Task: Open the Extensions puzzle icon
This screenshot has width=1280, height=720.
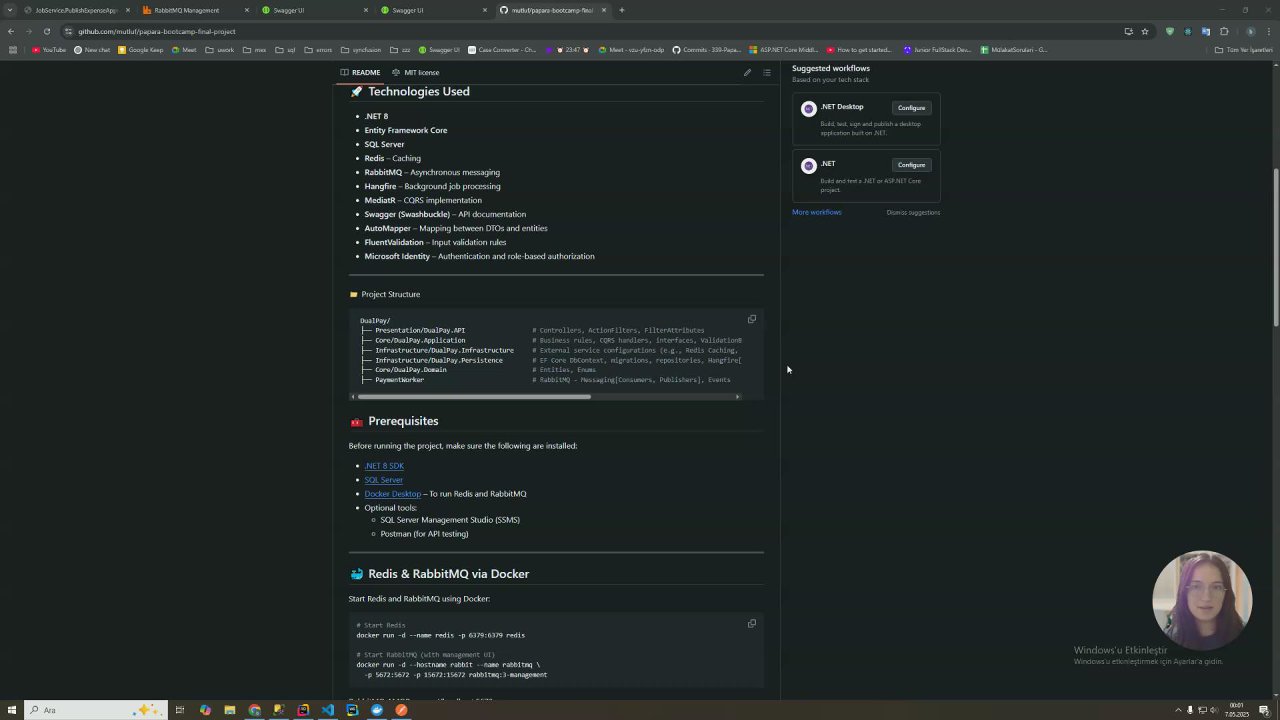Action: coord(1224,31)
